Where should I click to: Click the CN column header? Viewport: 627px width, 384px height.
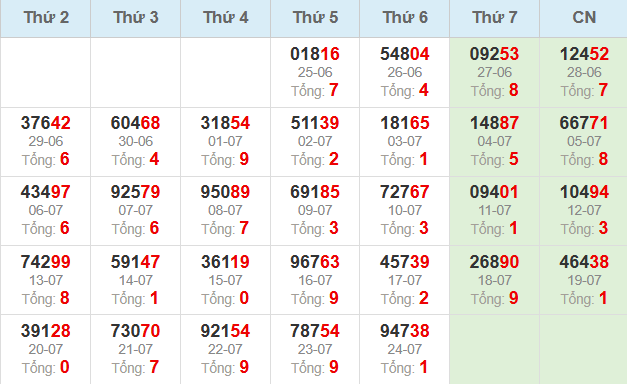tap(584, 18)
